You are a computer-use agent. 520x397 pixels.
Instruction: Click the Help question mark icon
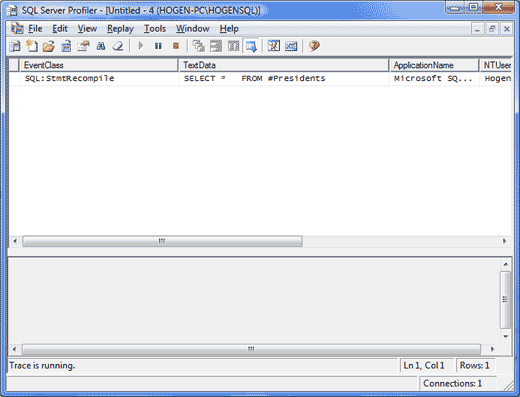coord(314,46)
